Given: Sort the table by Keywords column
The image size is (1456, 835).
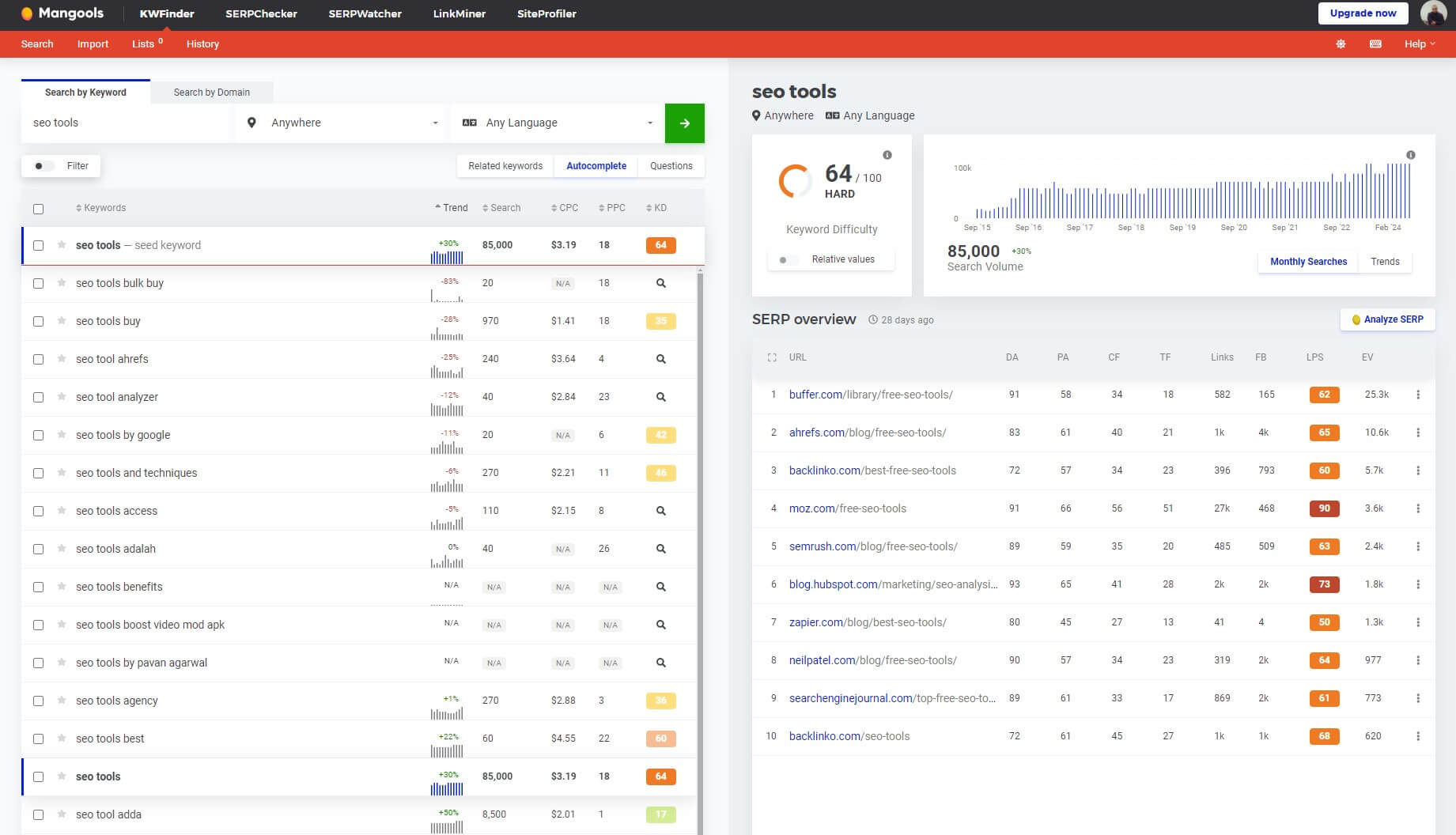Looking at the screenshot, I should pos(100,208).
